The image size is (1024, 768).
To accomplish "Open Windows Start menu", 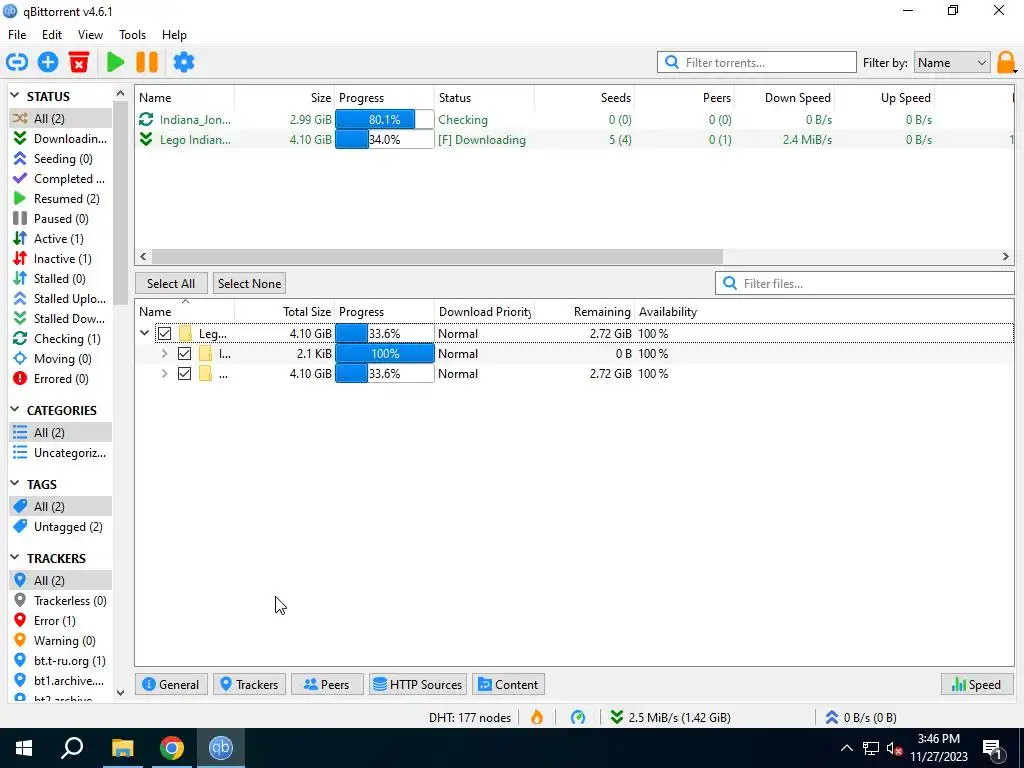I will point(24,748).
